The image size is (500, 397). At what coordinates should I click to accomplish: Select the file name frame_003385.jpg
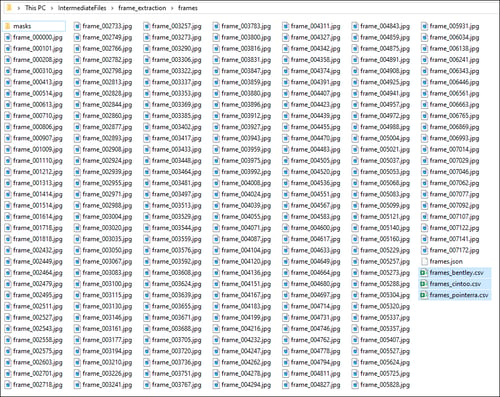coord(177,116)
